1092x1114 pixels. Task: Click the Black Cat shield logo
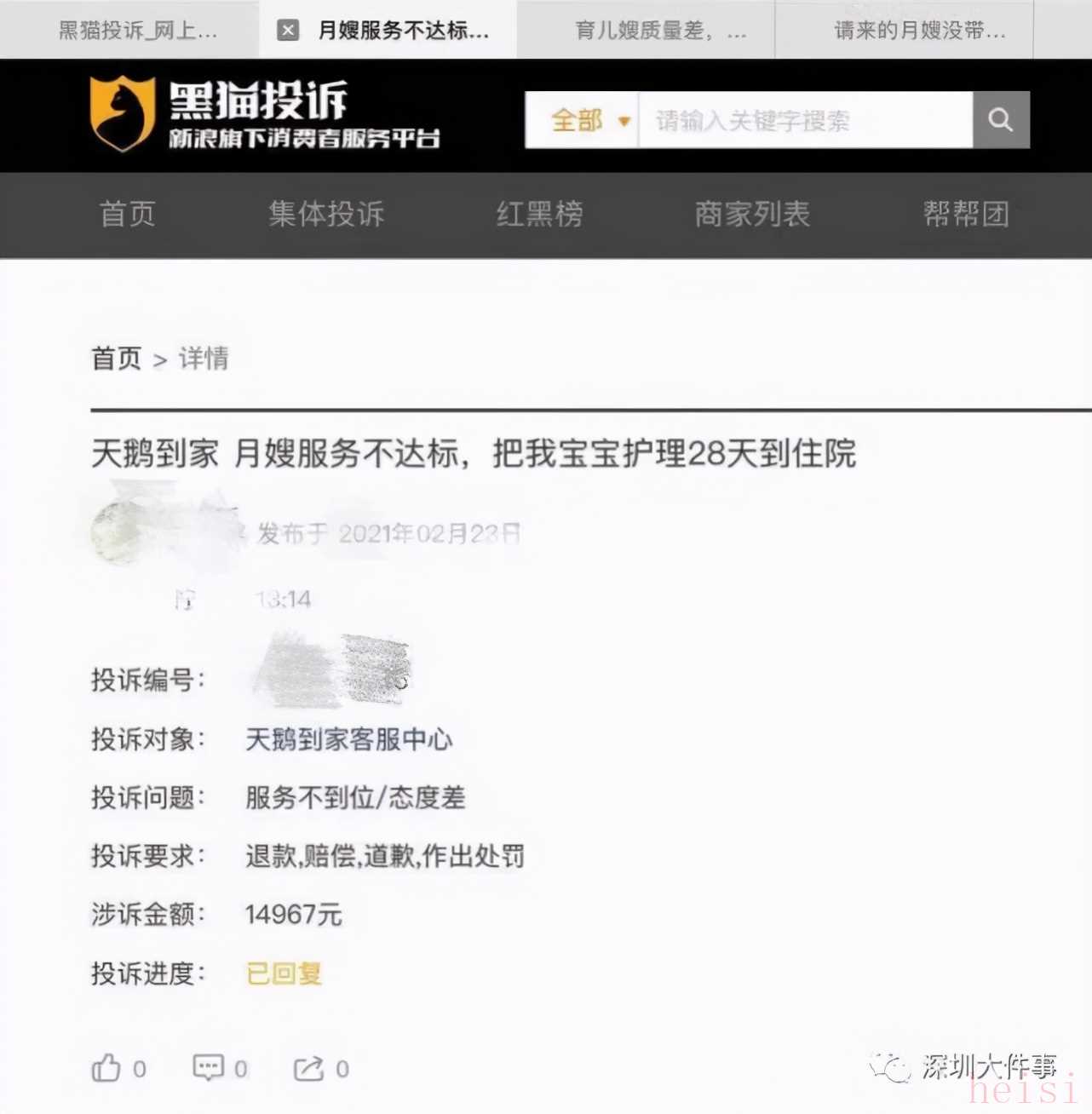click(x=123, y=114)
